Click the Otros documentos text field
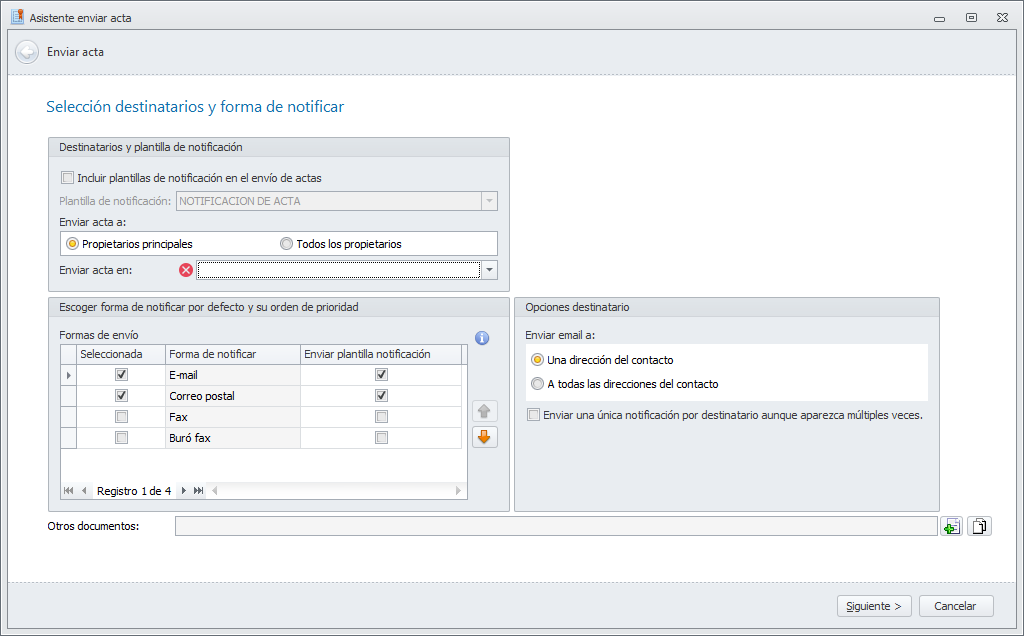1024x636 pixels. pos(556,526)
